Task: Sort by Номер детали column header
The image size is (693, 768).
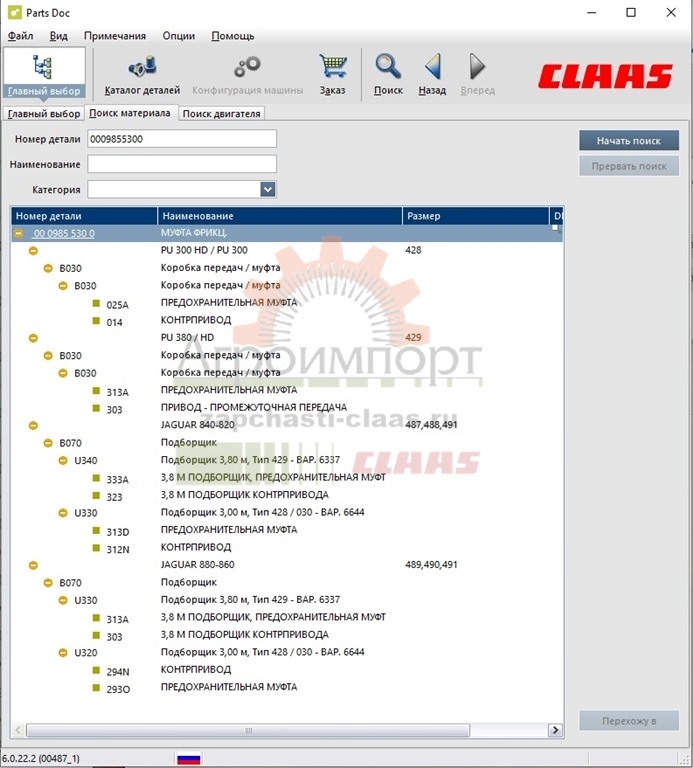Action: click(x=84, y=216)
